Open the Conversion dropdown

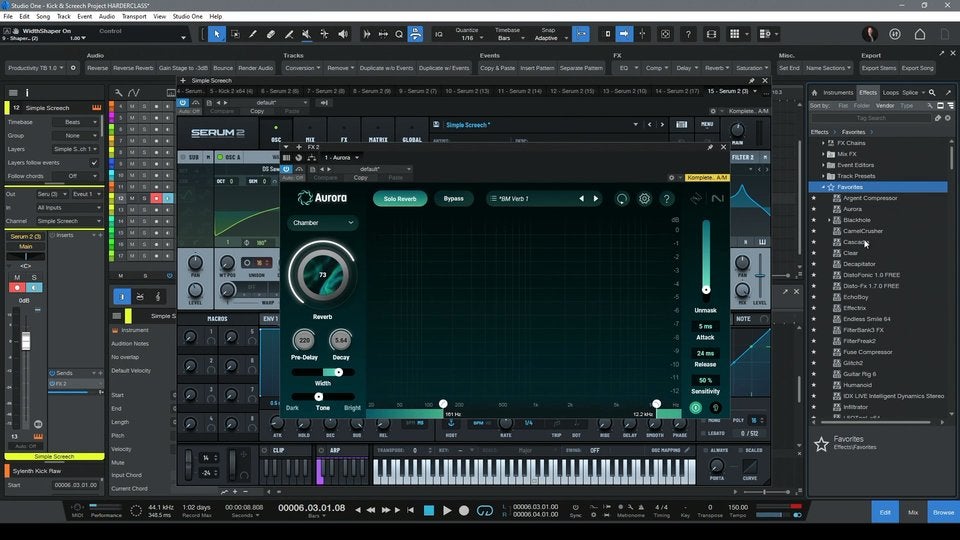pos(302,68)
